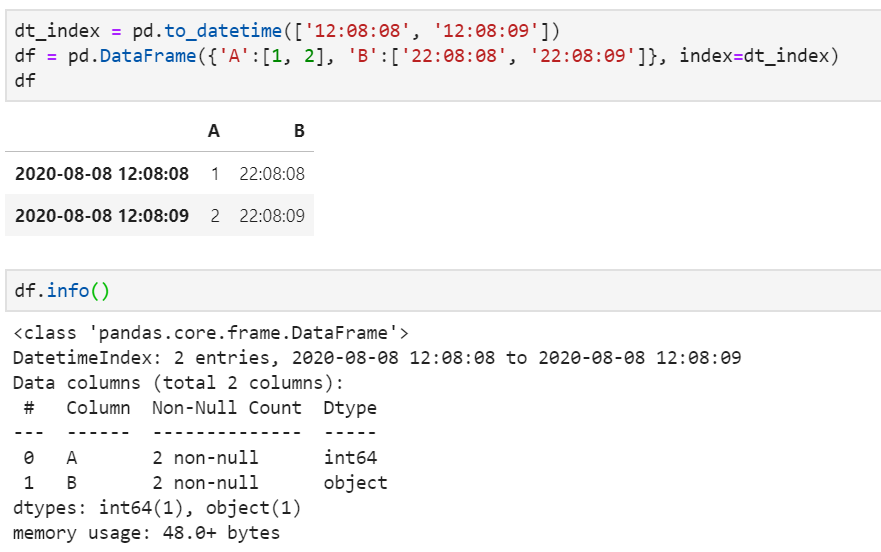Click column header B in the table
881x552 pixels.
[x=299, y=131]
